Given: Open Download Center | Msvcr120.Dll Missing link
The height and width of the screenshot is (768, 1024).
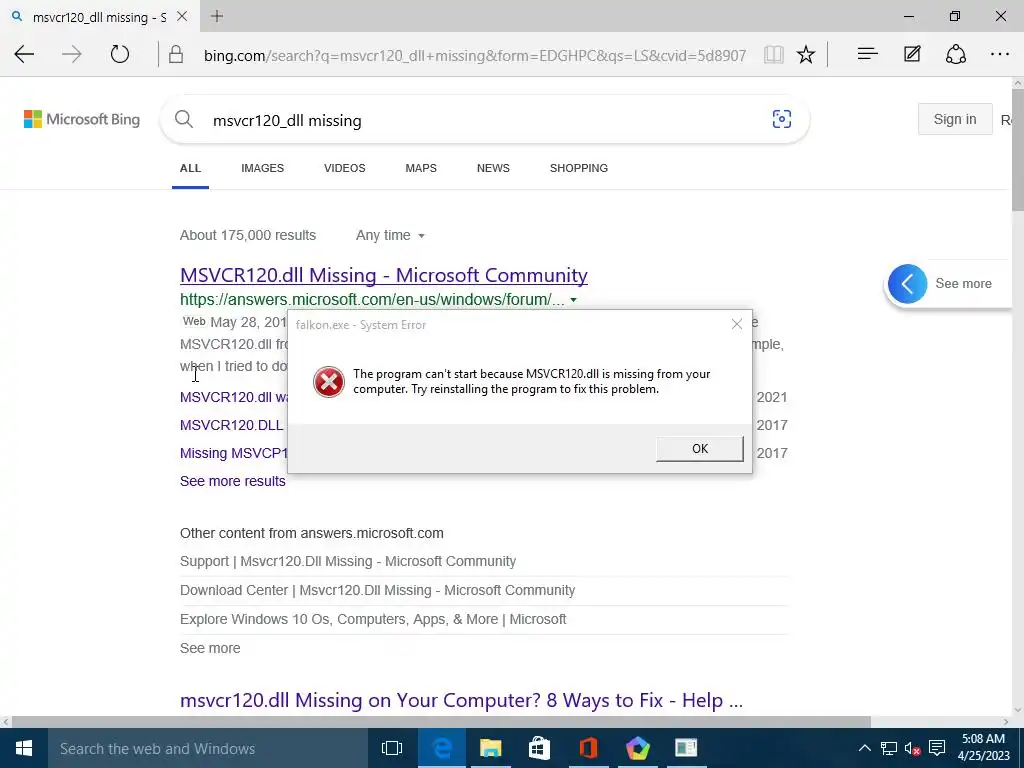Looking at the screenshot, I should click(x=377, y=590).
